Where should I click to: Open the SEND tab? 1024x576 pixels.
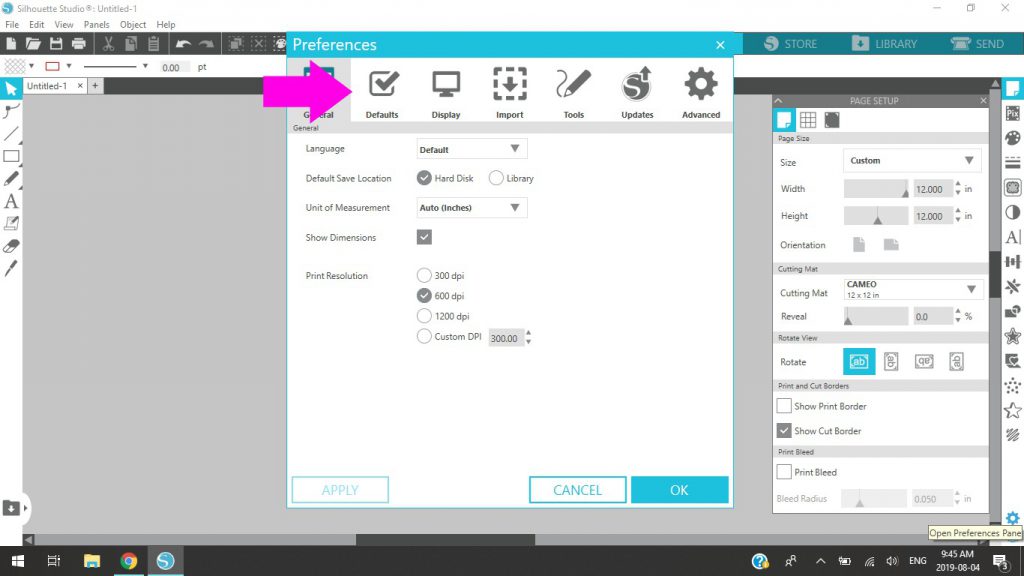click(977, 44)
